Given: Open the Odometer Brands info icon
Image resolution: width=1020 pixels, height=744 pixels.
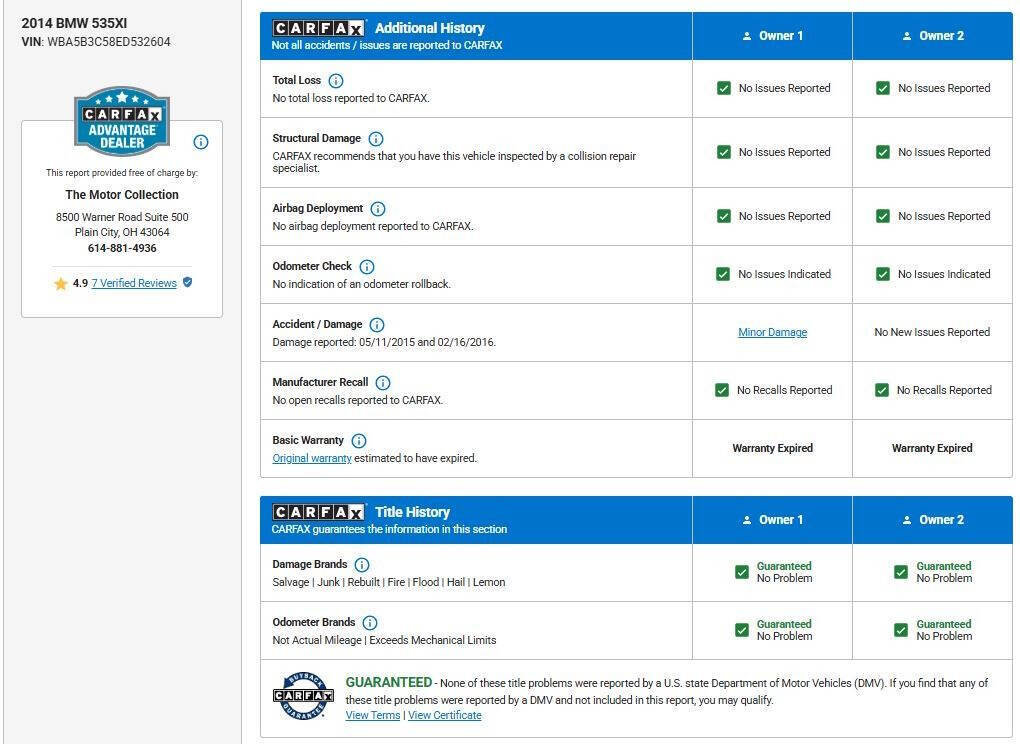Looking at the screenshot, I should click(369, 623).
